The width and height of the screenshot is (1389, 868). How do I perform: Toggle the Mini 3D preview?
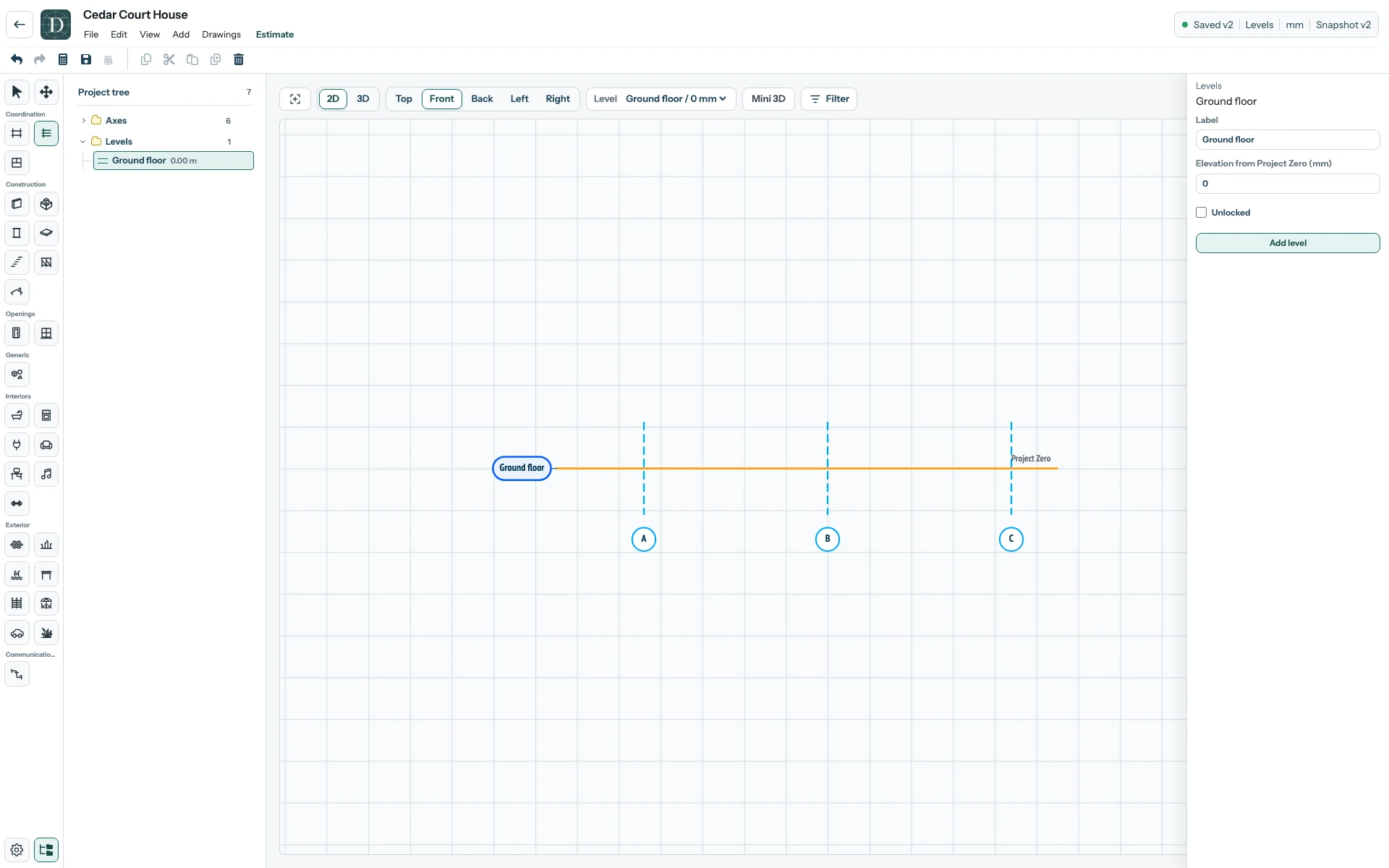[768, 99]
